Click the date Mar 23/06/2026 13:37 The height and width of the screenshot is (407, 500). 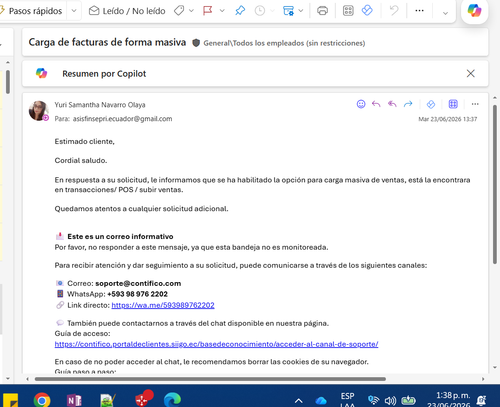[x=448, y=119]
